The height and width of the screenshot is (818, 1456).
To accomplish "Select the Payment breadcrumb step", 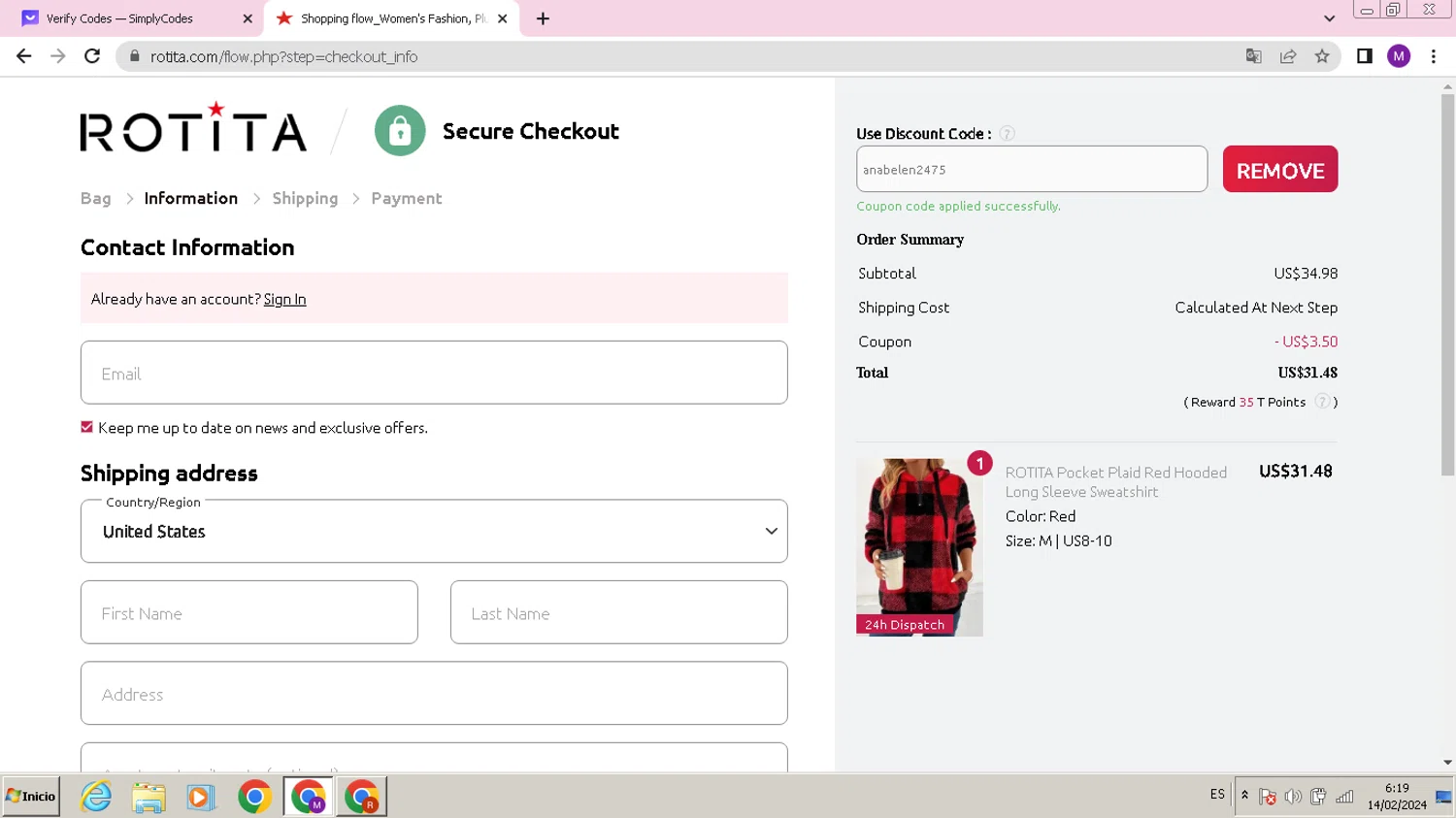I will pos(407,198).
